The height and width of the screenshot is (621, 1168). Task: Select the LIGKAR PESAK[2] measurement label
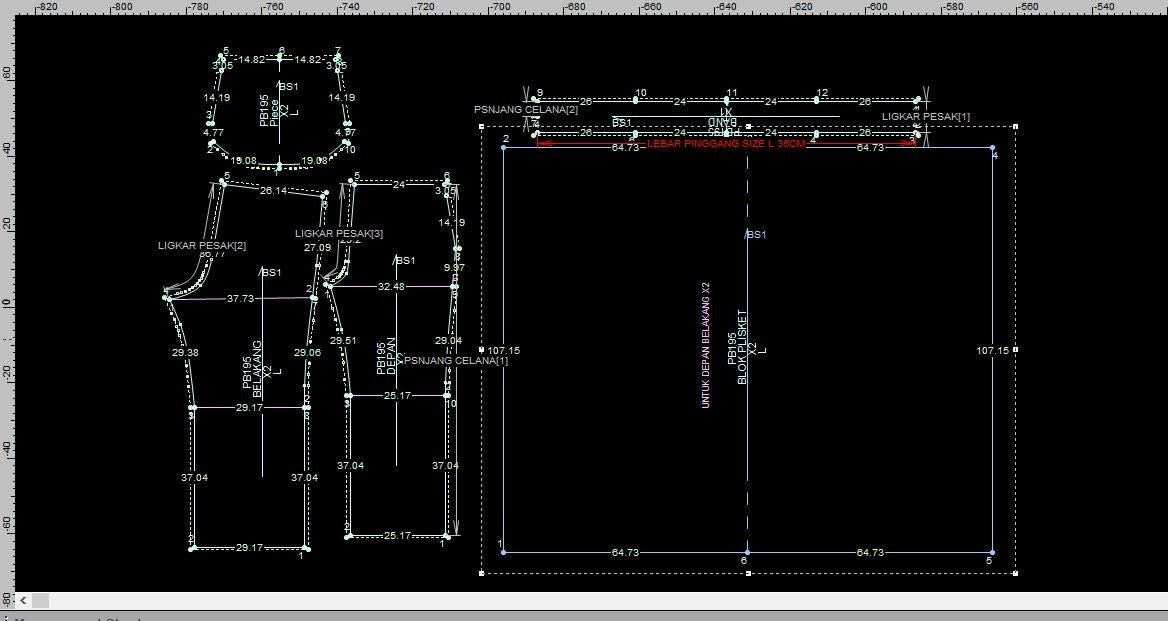[201, 245]
